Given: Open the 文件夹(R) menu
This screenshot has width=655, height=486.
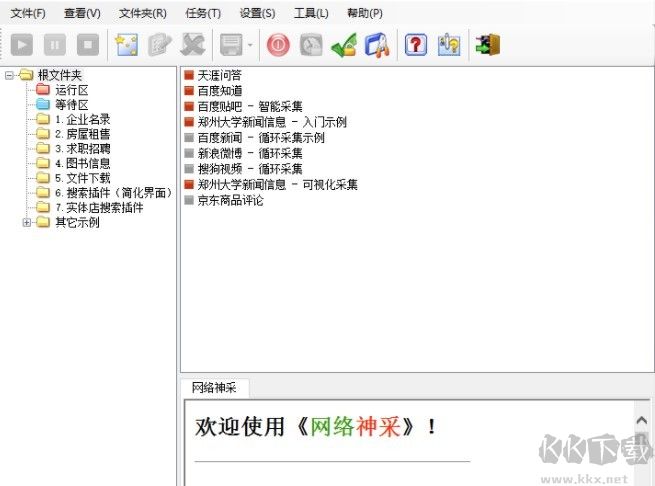Looking at the screenshot, I should point(143,13).
